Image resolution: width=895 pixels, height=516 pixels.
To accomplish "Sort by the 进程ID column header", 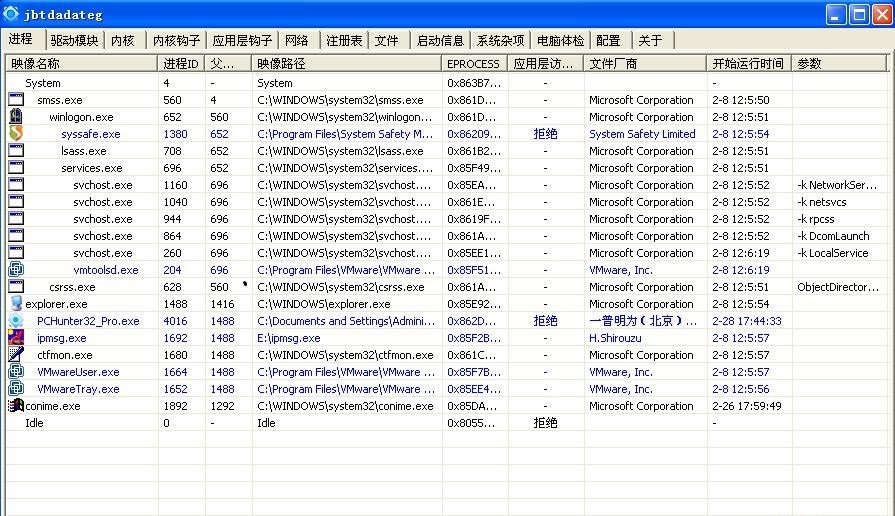I will click(181, 63).
